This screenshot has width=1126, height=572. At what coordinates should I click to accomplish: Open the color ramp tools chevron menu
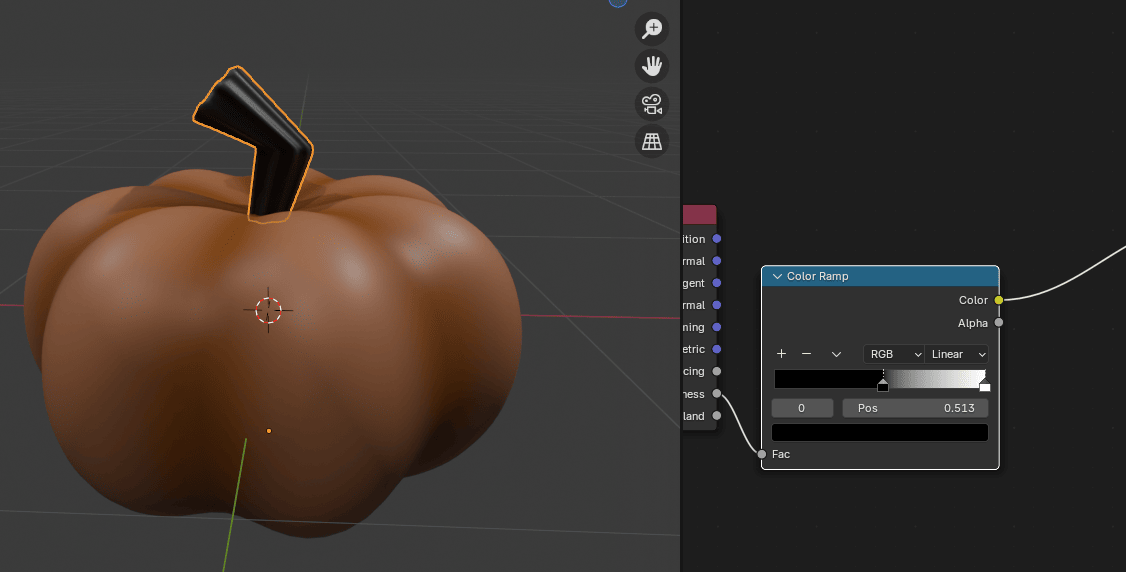pos(836,354)
